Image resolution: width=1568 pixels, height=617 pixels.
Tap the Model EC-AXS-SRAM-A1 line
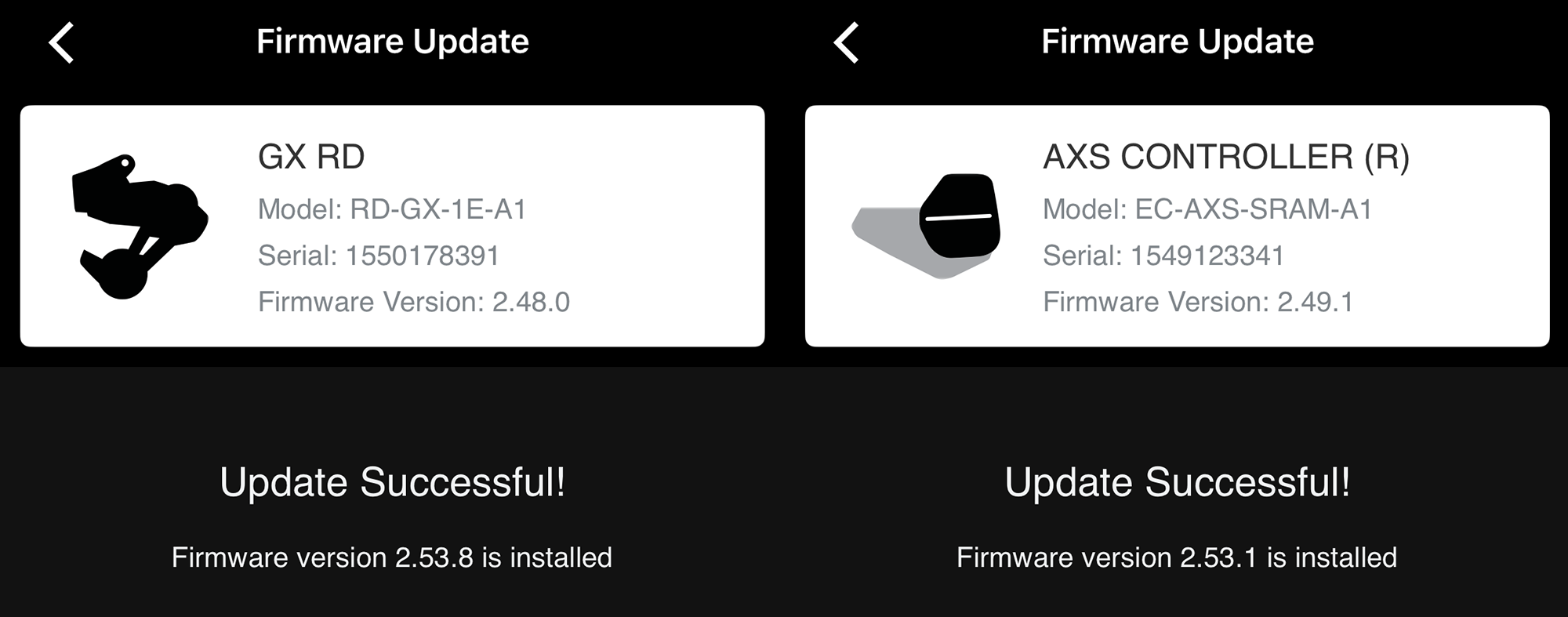coord(1207,209)
